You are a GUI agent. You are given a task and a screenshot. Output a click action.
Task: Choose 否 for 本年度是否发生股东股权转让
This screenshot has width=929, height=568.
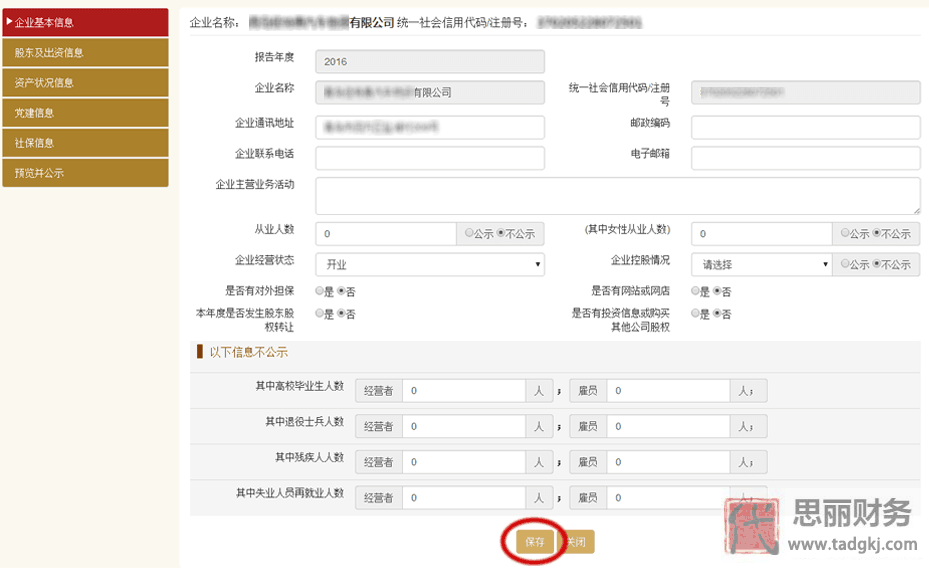[341, 313]
